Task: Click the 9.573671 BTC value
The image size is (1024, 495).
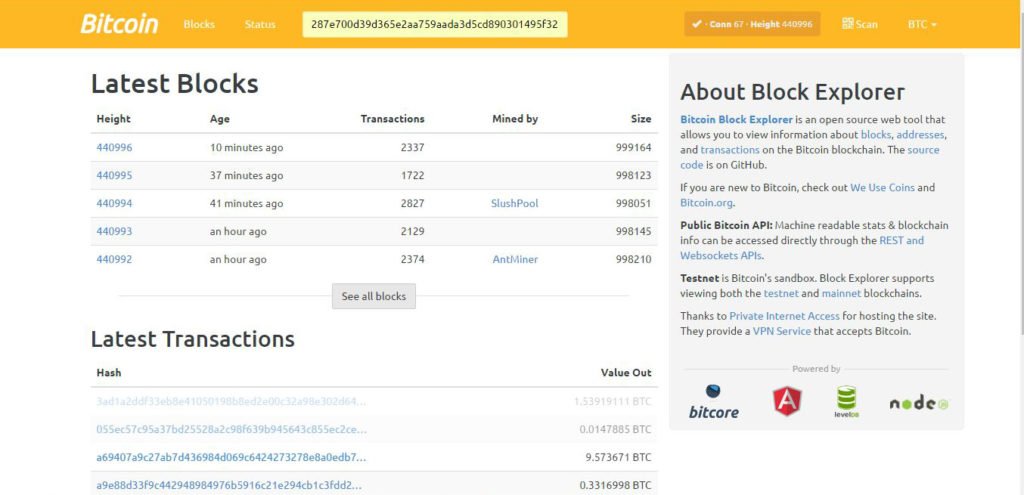Action: click(618, 457)
